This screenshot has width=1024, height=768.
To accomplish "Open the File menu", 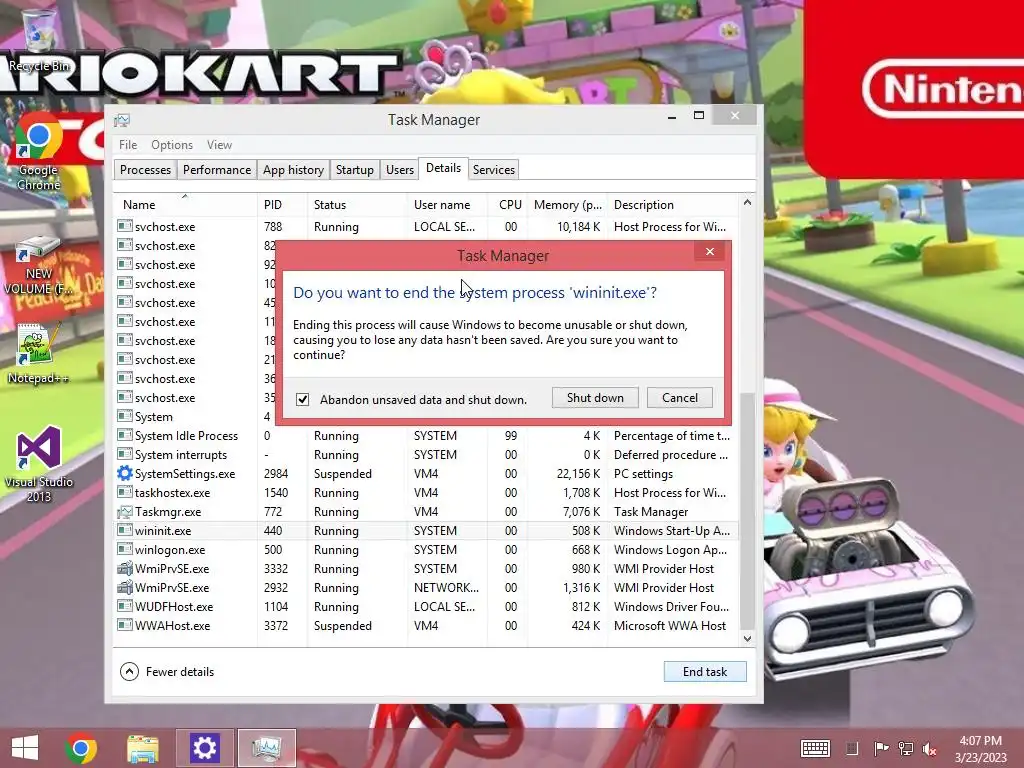I will (128, 145).
